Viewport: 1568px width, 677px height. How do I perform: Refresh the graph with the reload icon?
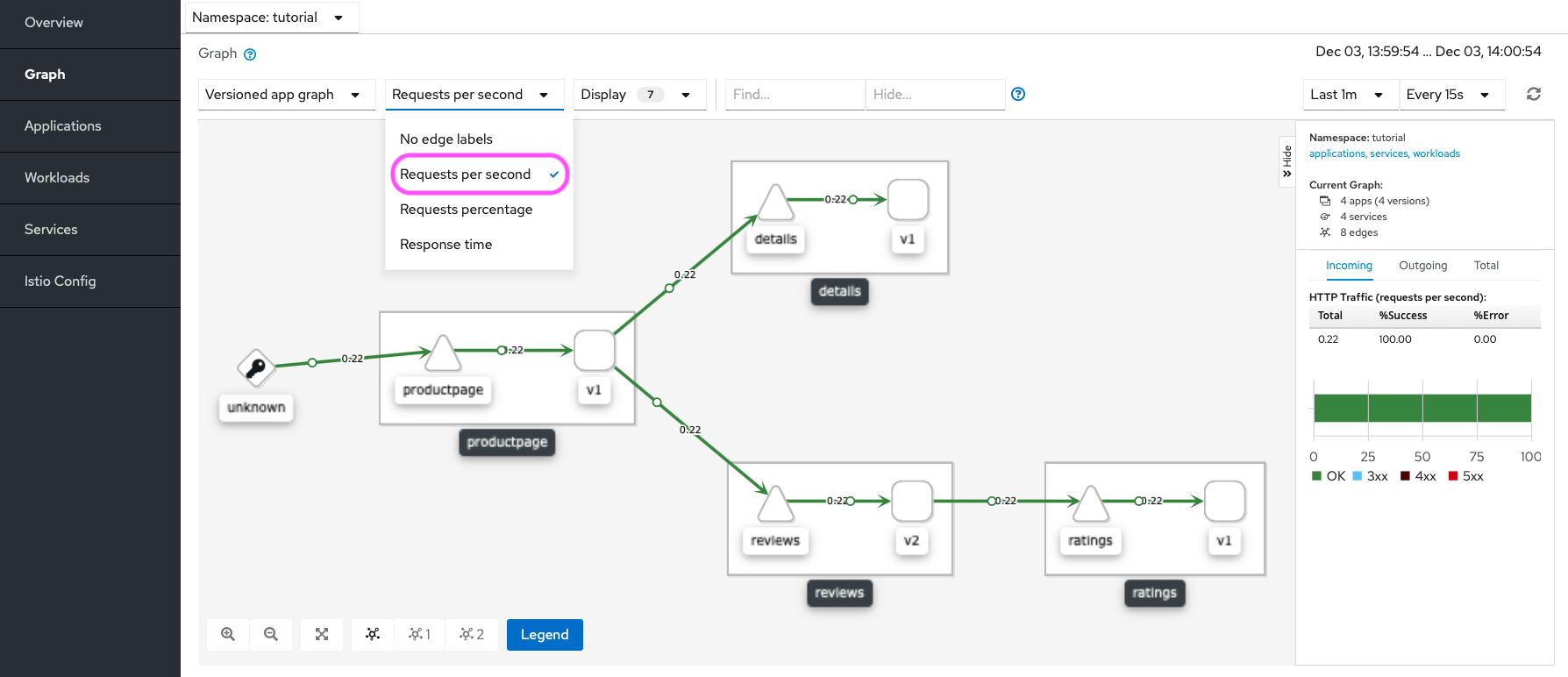1534,94
